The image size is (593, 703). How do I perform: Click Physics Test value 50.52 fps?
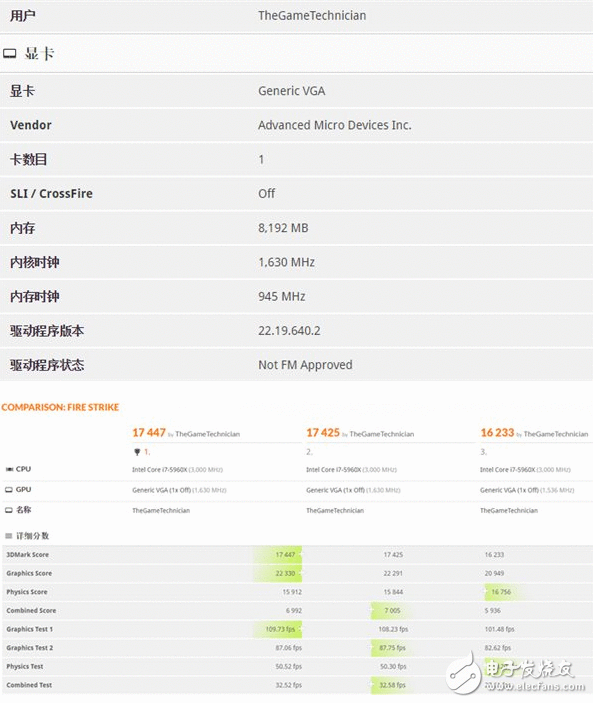289,667
